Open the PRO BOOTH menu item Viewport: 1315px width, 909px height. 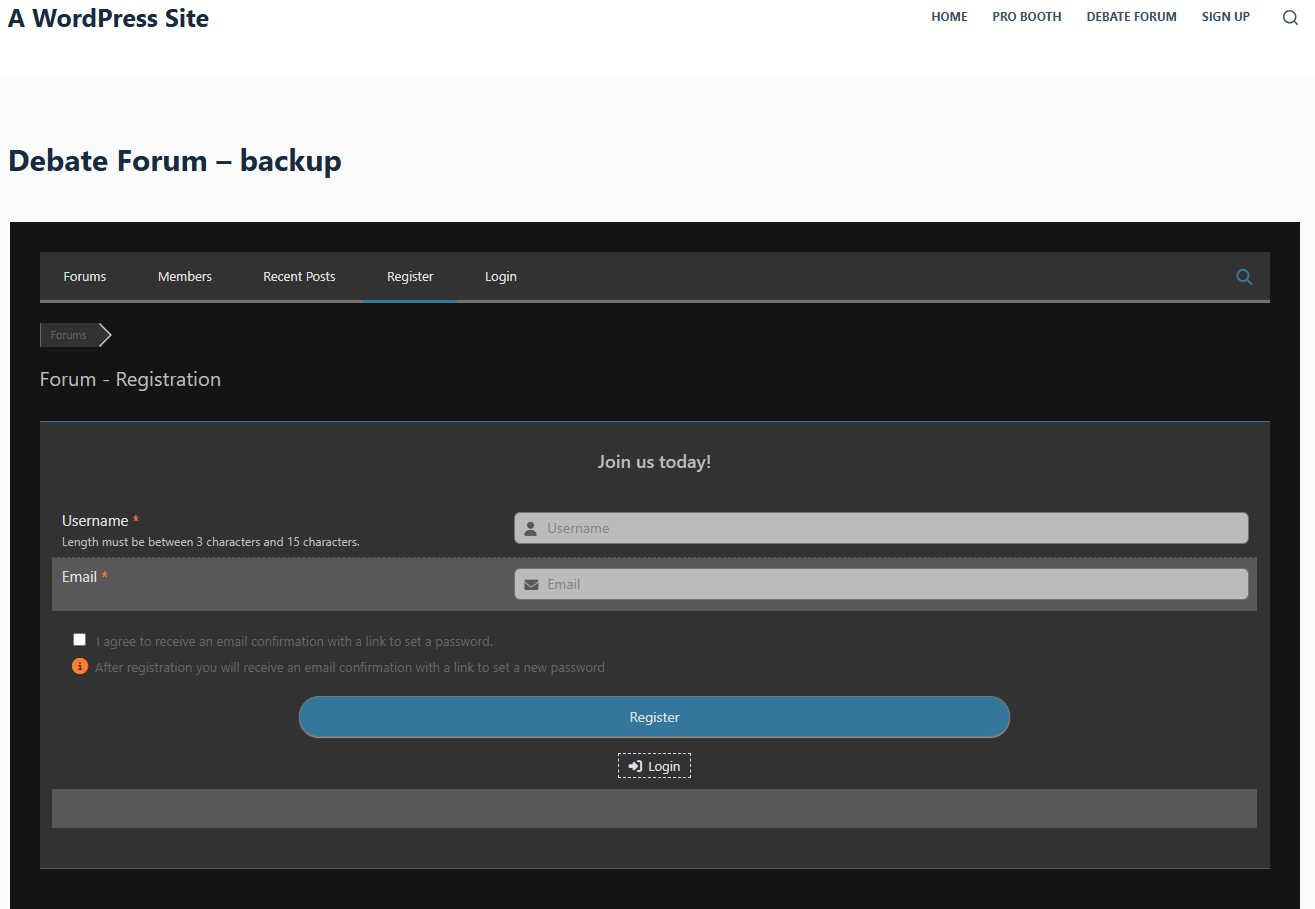click(x=1027, y=17)
